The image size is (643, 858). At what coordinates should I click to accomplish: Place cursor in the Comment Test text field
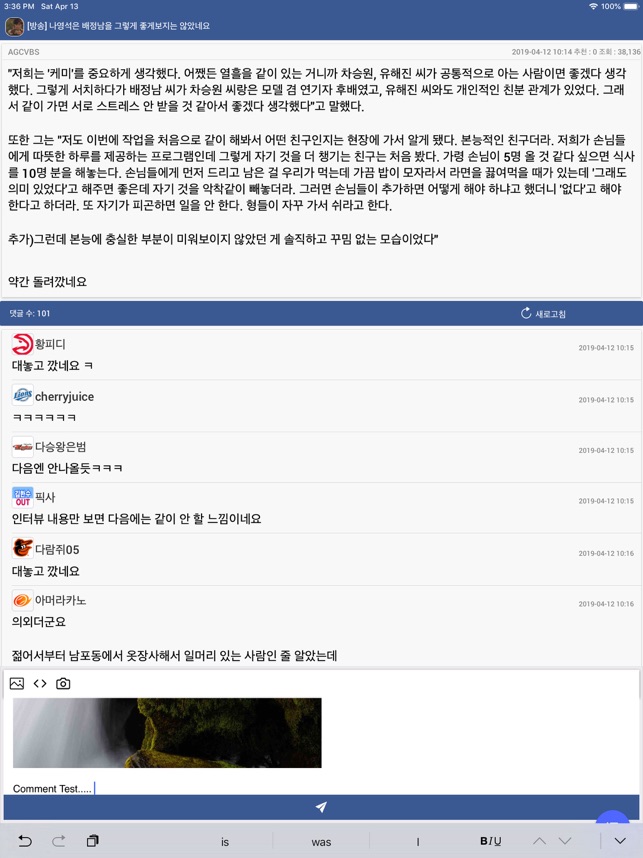(321, 789)
